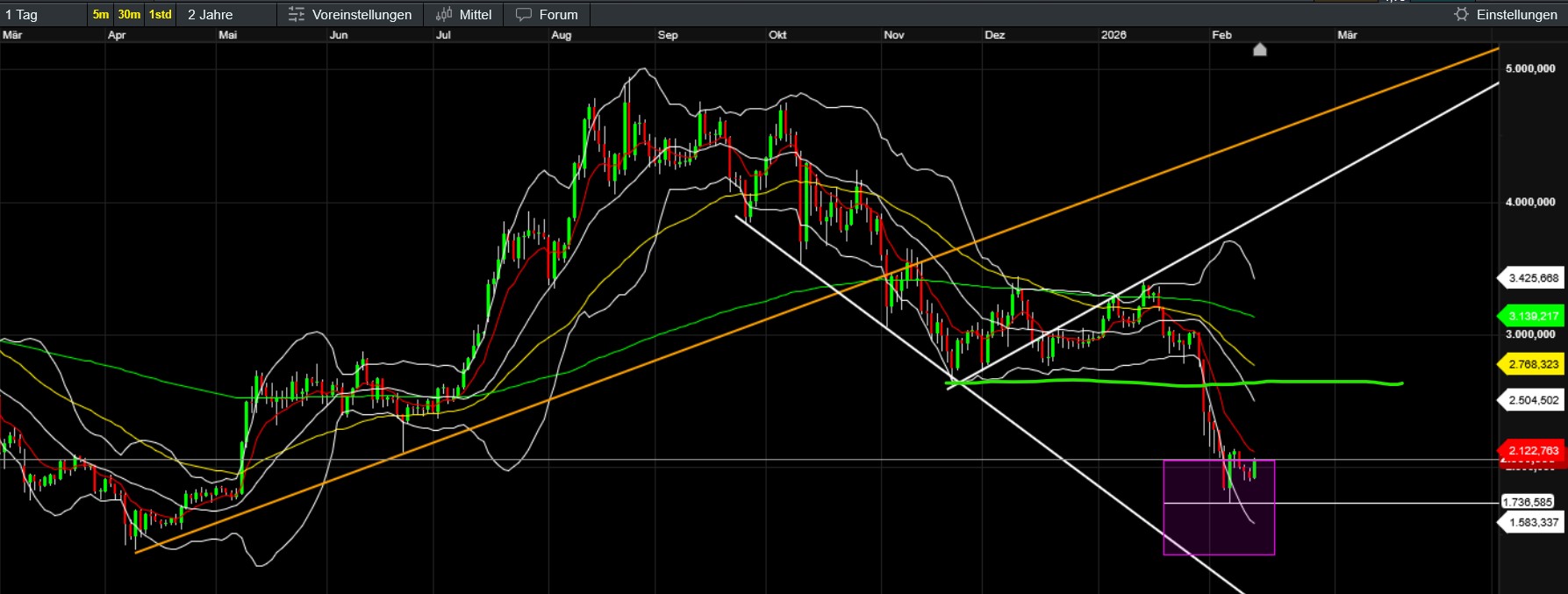Click the 2.504,502 price label
The width and height of the screenshot is (1568, 594).
pyautogui.click(x=1533, y=400)
